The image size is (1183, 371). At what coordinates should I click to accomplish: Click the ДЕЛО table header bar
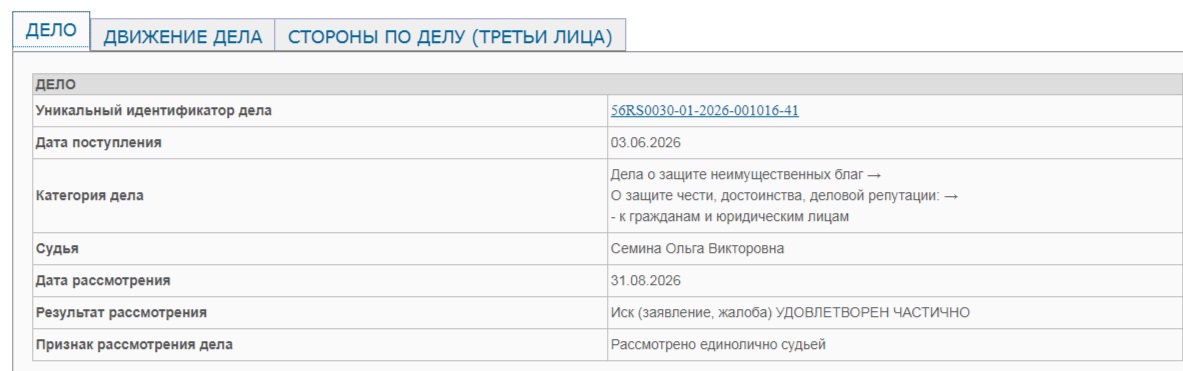coord(607,85)
